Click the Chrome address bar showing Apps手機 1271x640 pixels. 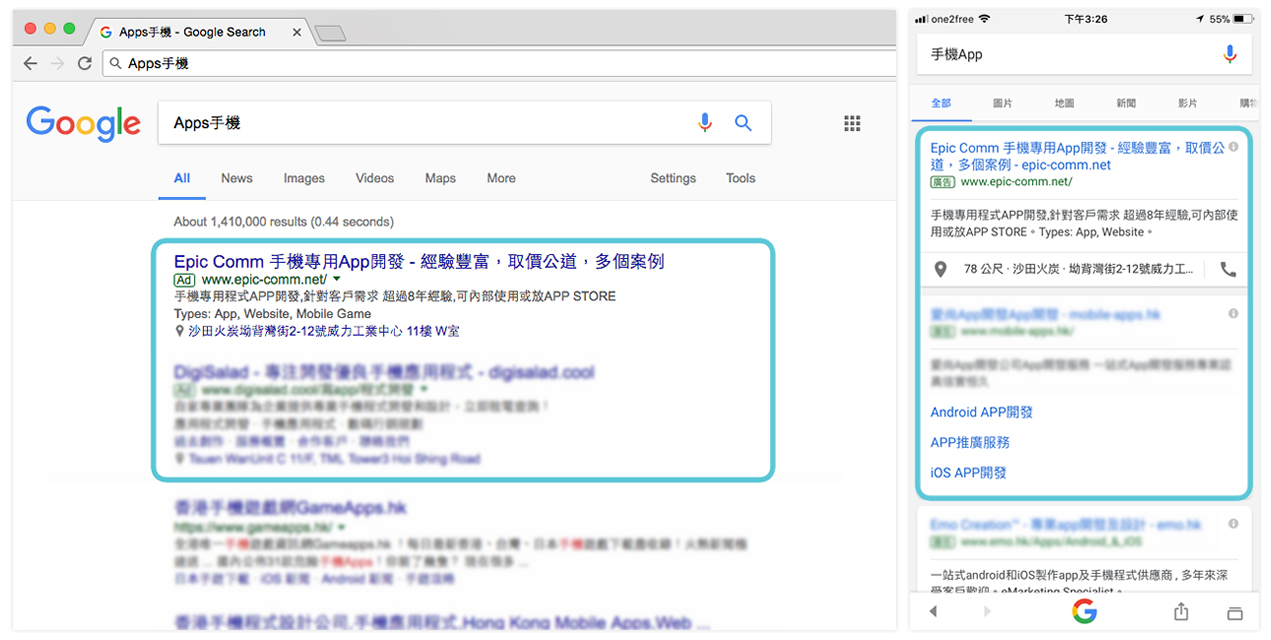500,63
